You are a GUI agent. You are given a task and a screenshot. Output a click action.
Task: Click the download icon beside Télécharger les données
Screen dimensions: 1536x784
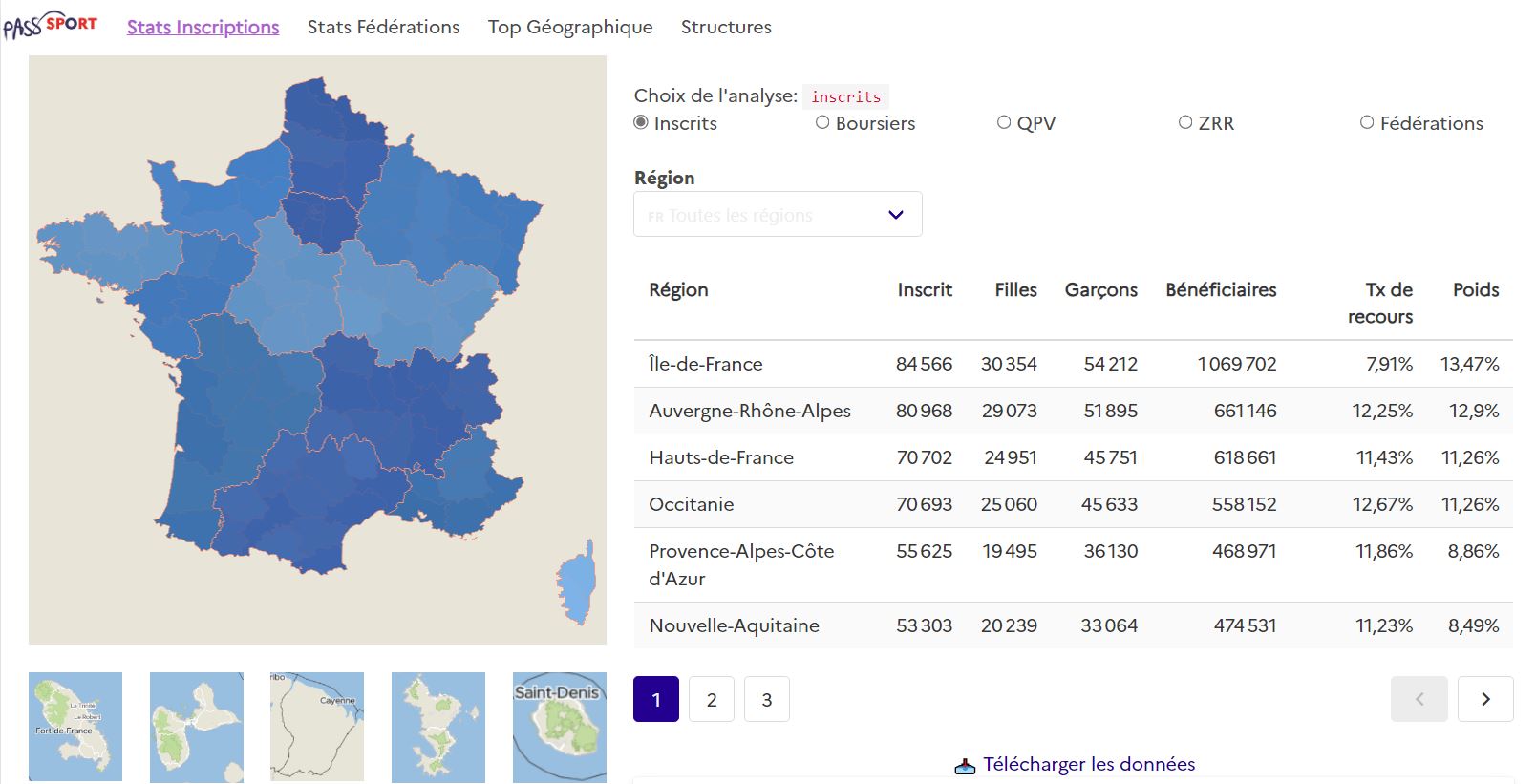(965, 766)
